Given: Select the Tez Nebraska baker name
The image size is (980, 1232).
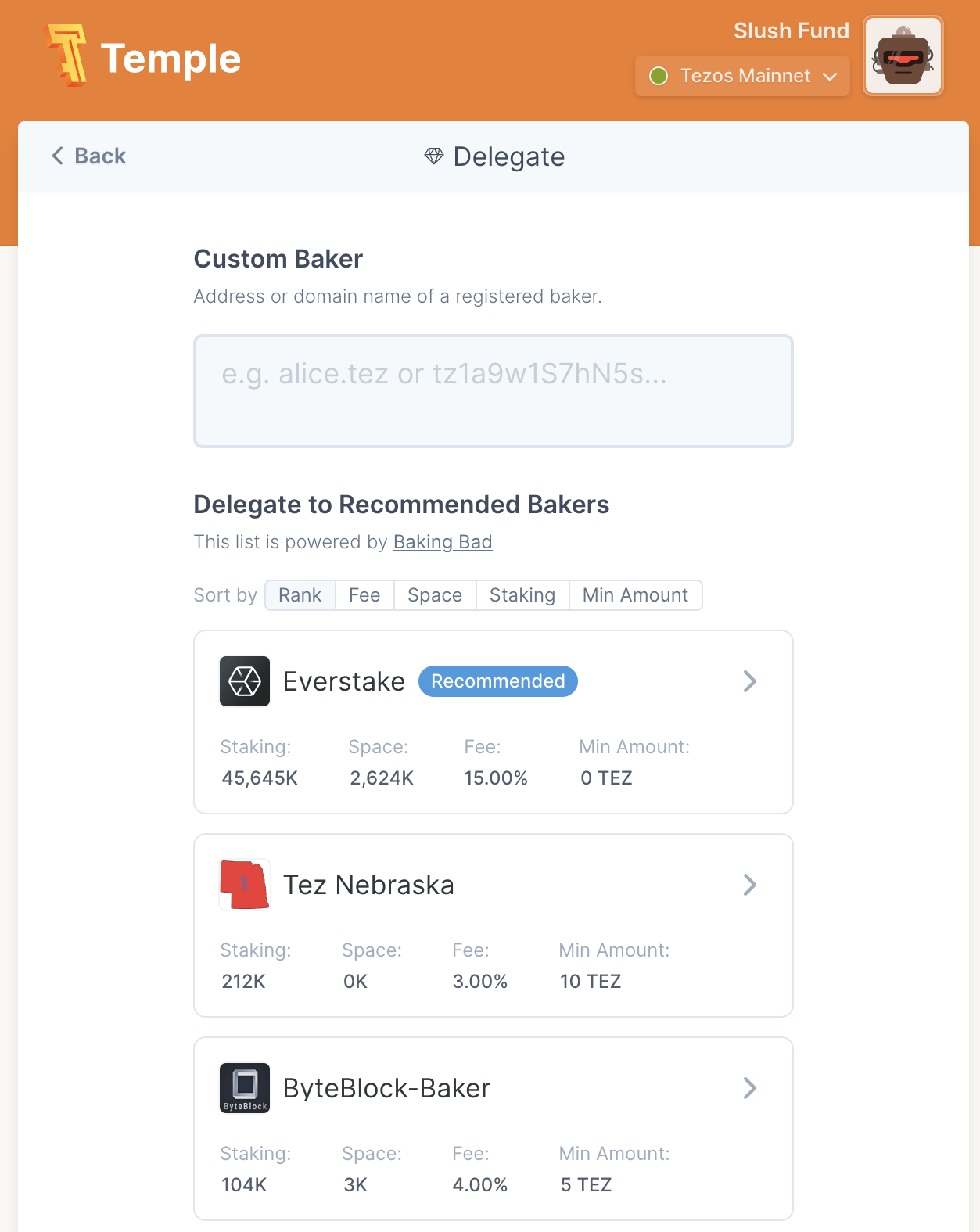Looking at the screenshot, I should (x=368, y=885).
